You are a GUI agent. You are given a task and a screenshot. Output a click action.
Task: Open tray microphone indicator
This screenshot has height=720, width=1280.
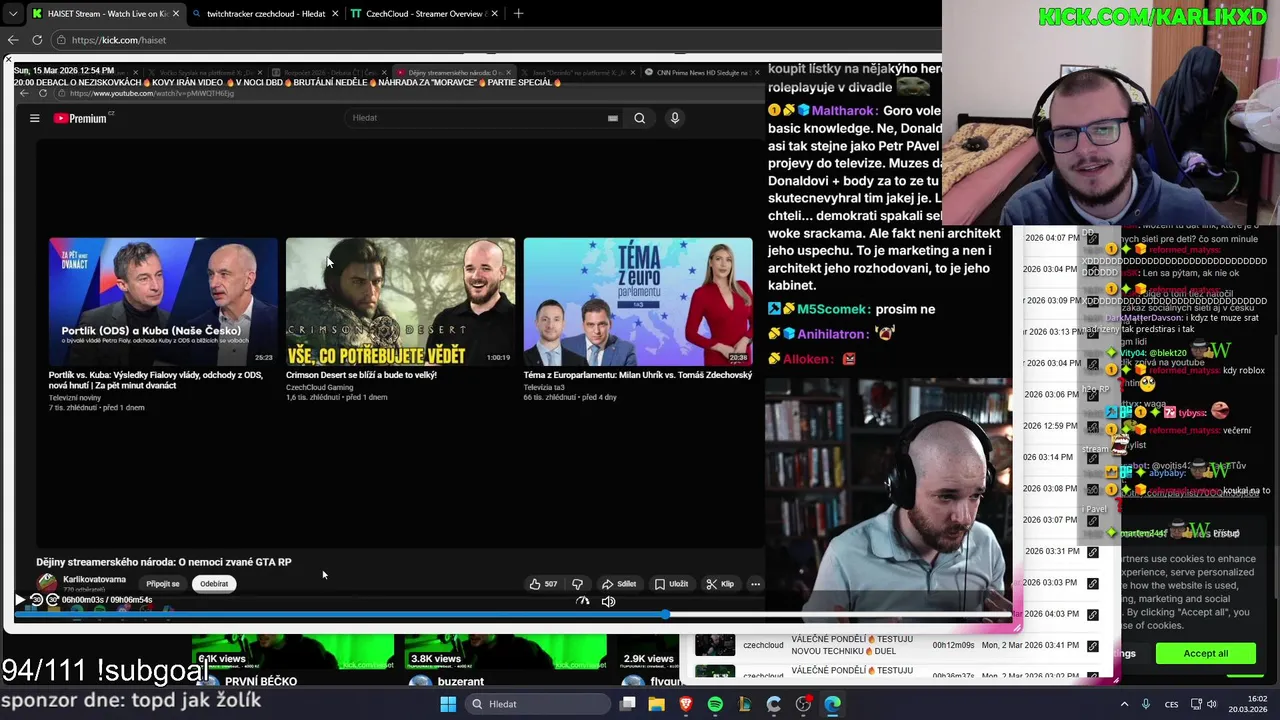point(1146,704)
